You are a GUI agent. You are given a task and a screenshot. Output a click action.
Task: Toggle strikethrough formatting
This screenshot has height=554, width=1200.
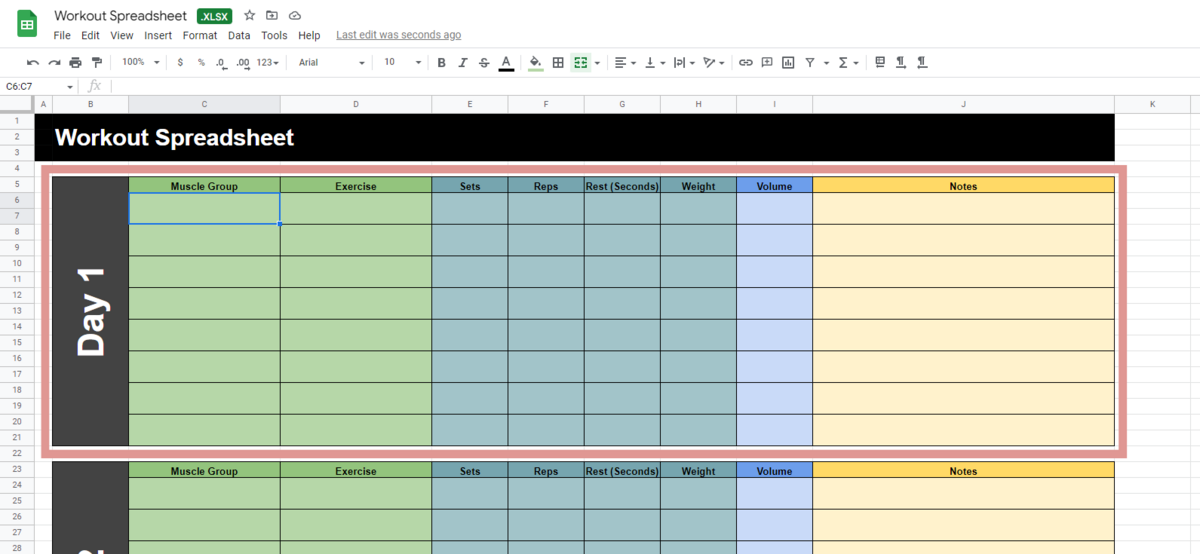coord(484,62)
